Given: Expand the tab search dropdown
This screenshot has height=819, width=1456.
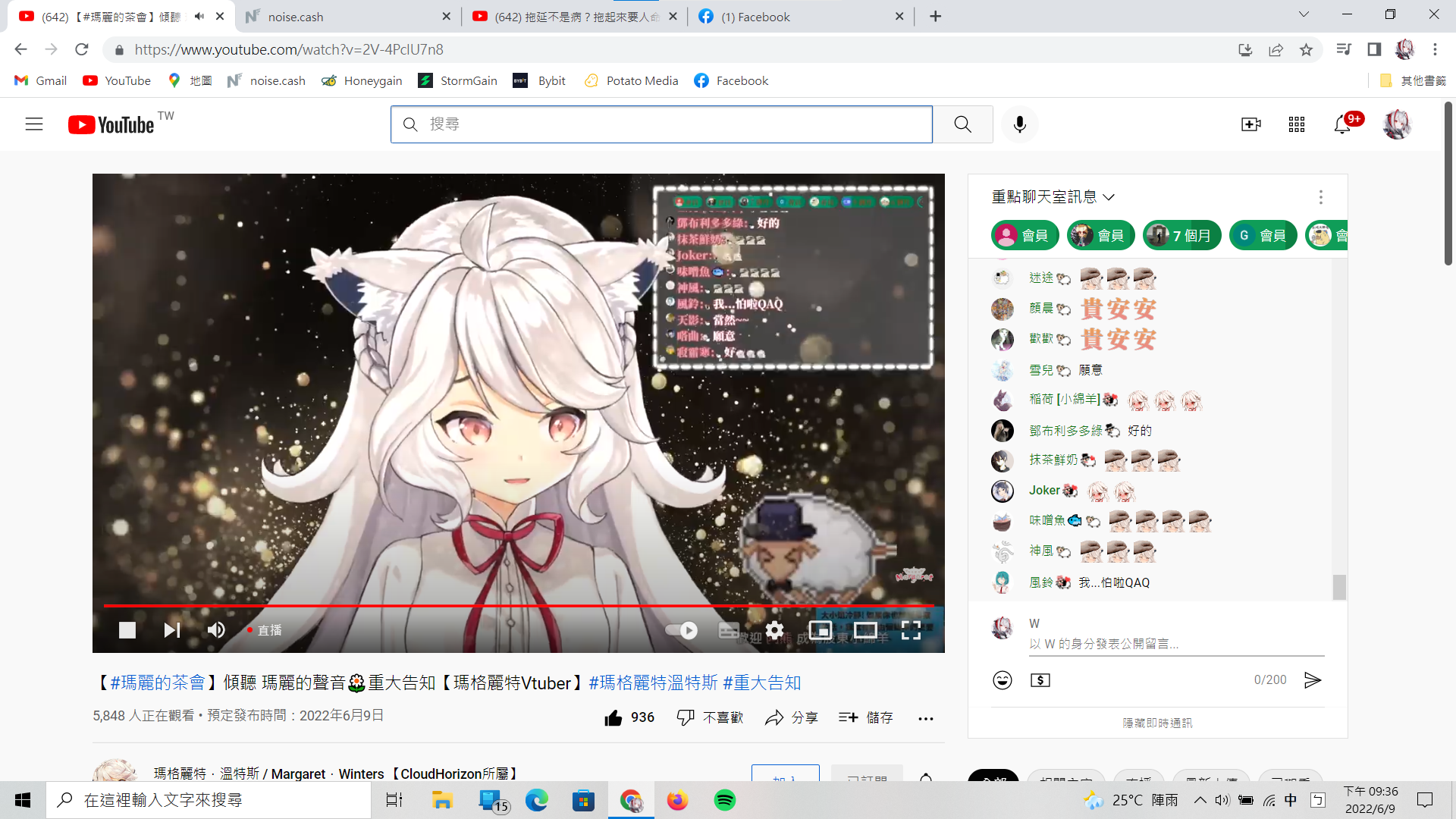Looking at the screenshot, I should 1304,14.
